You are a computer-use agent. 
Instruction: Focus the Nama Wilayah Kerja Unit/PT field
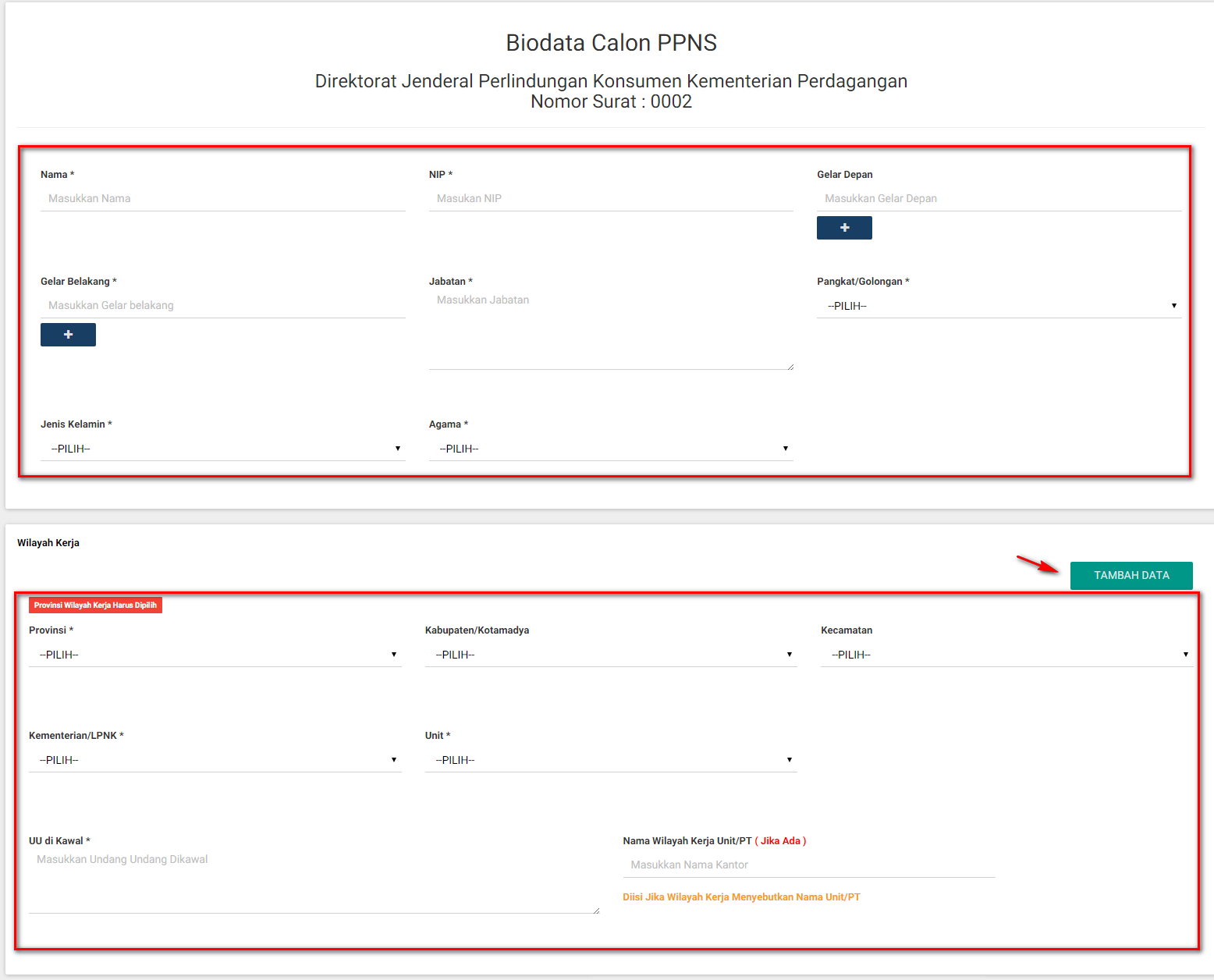pos(808,865)
